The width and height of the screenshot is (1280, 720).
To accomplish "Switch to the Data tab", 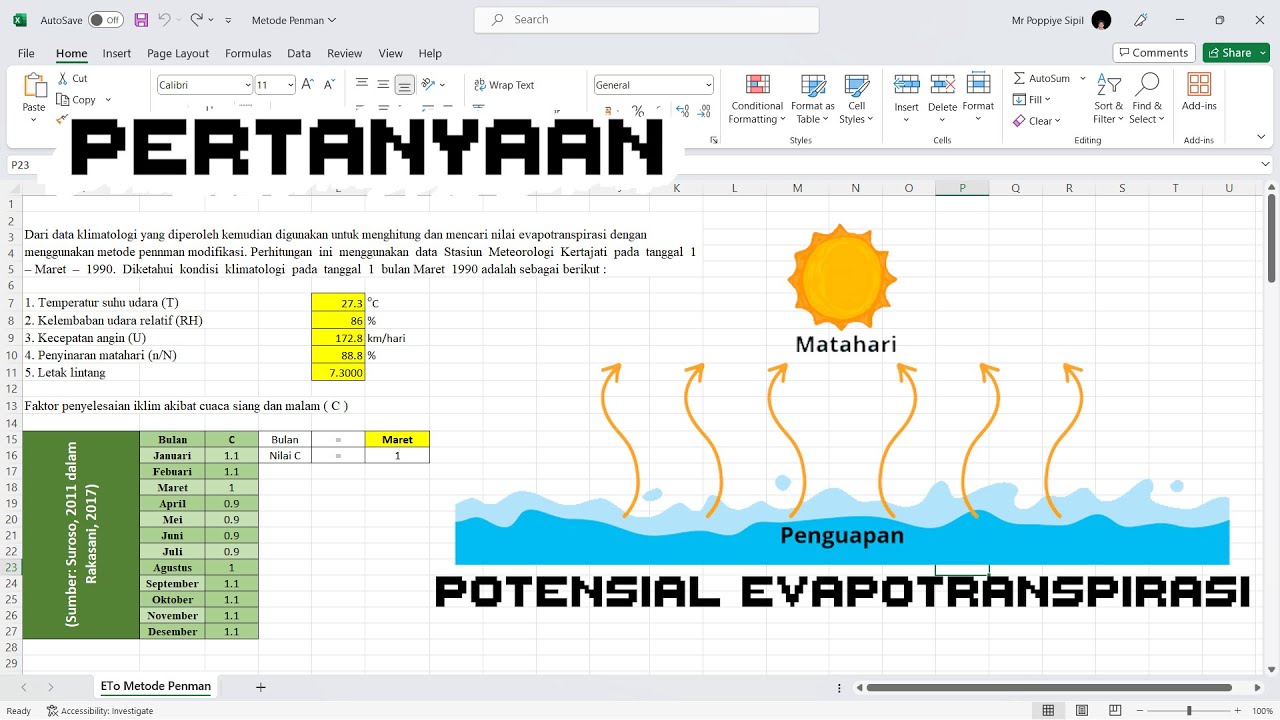I will click(299, 53).
